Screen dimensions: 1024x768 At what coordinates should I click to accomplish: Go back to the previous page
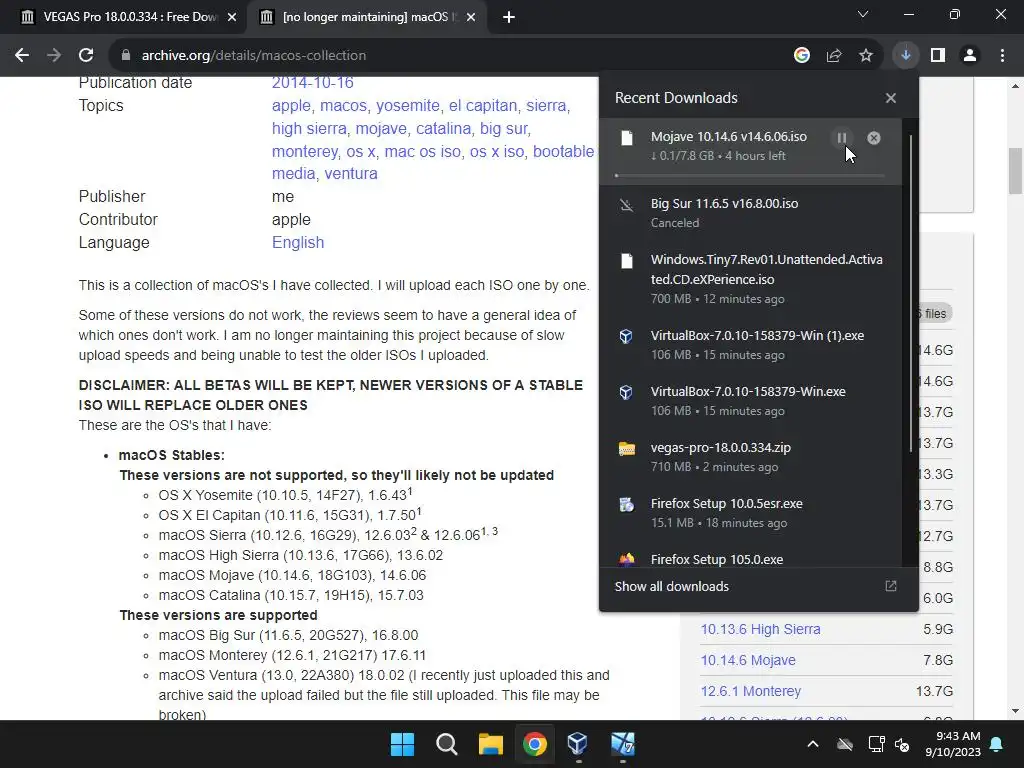point(22,56)
